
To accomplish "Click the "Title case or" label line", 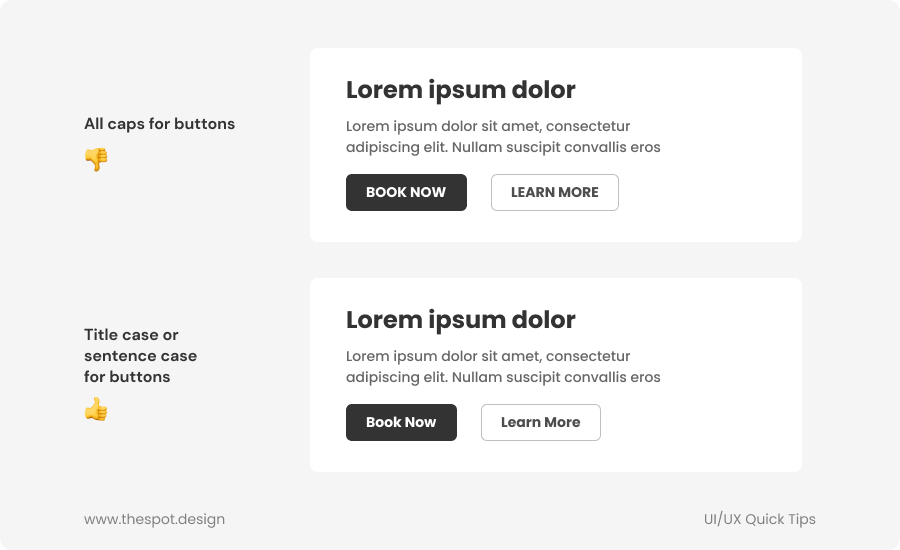I will [x=131, y=335].
